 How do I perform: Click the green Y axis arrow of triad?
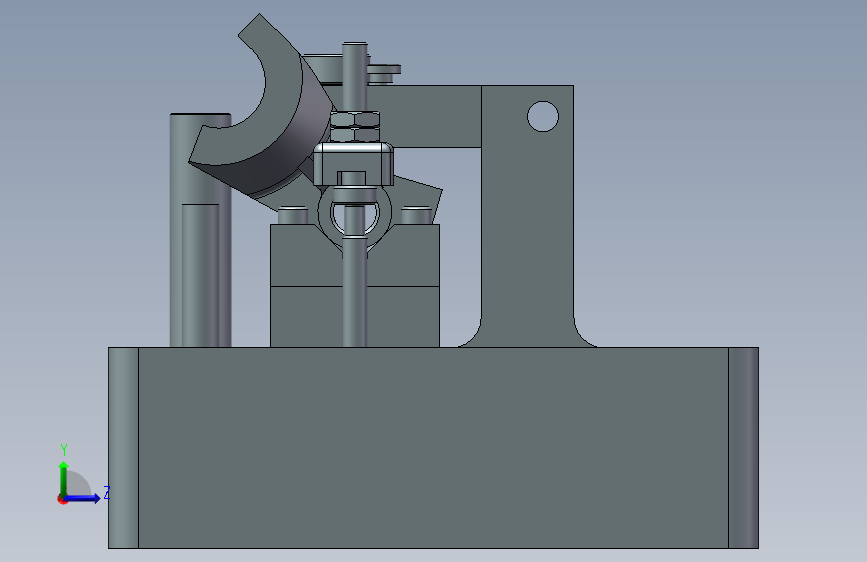tap(64, 478)
